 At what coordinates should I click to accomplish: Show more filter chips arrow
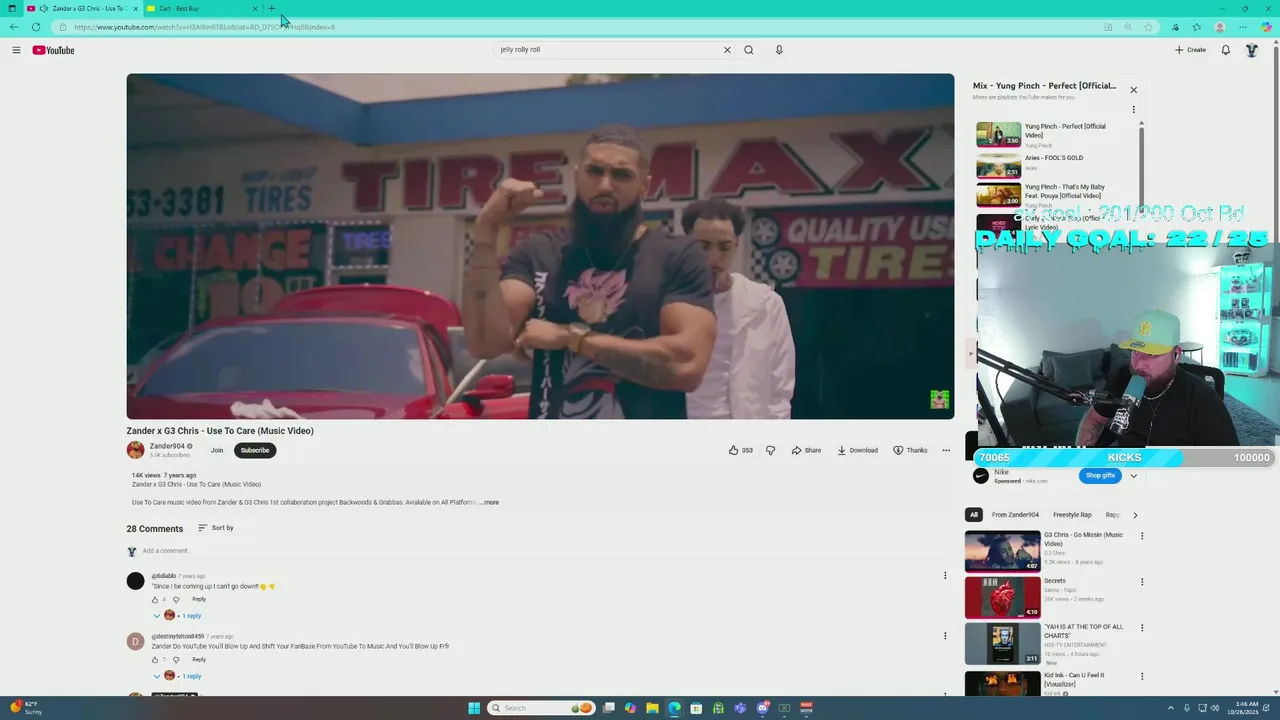(x=1134, y=515)
